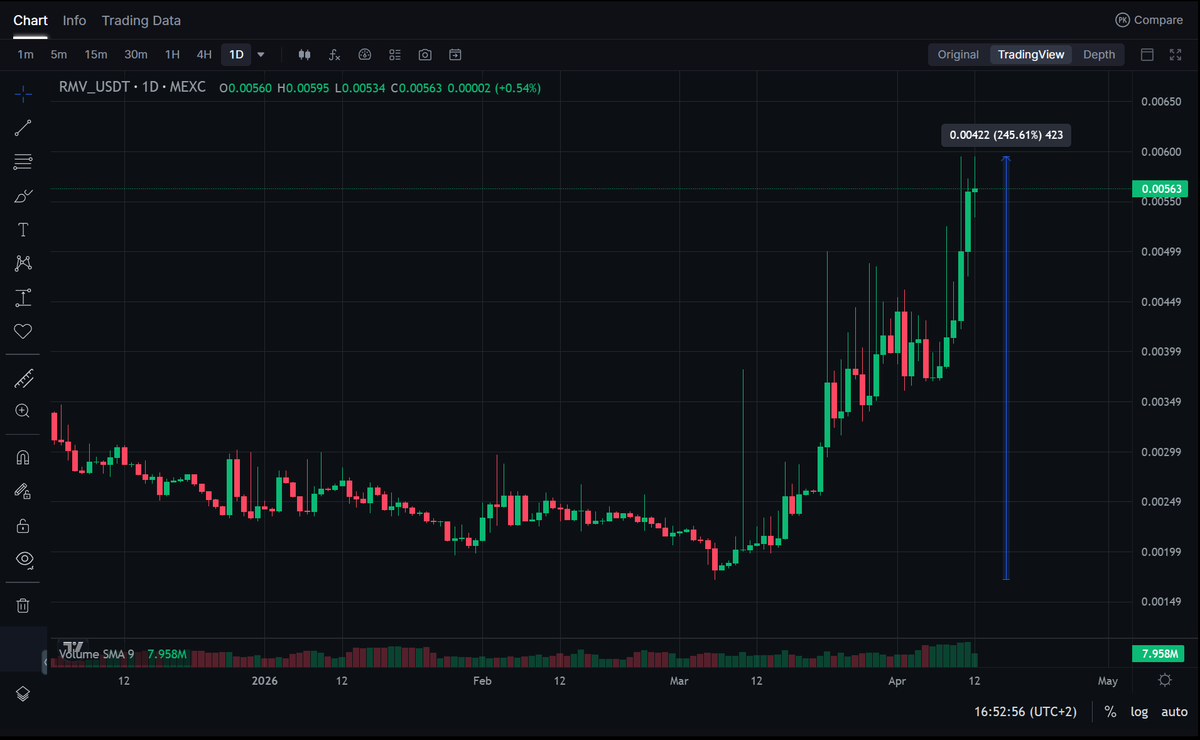Expand the chart layout selector top right
Viewport: 1200px width, 740px height.
1147,54
